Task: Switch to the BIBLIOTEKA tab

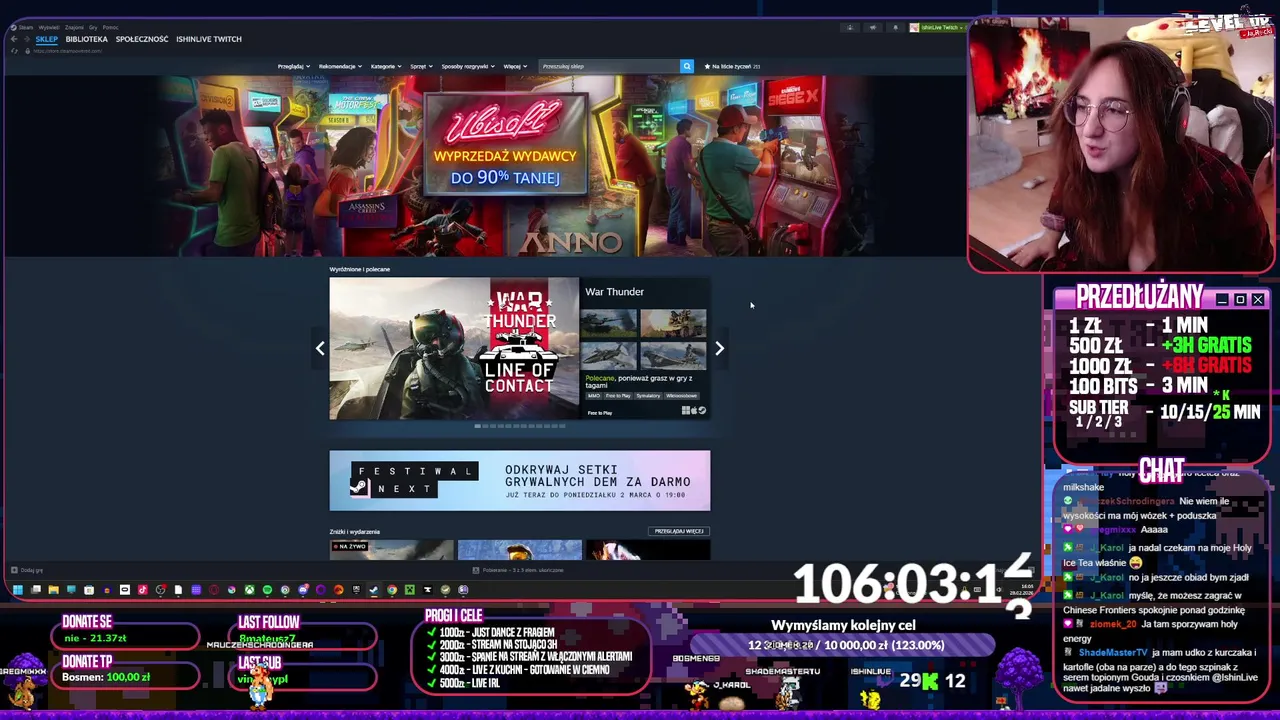Action: pos(87,39)
